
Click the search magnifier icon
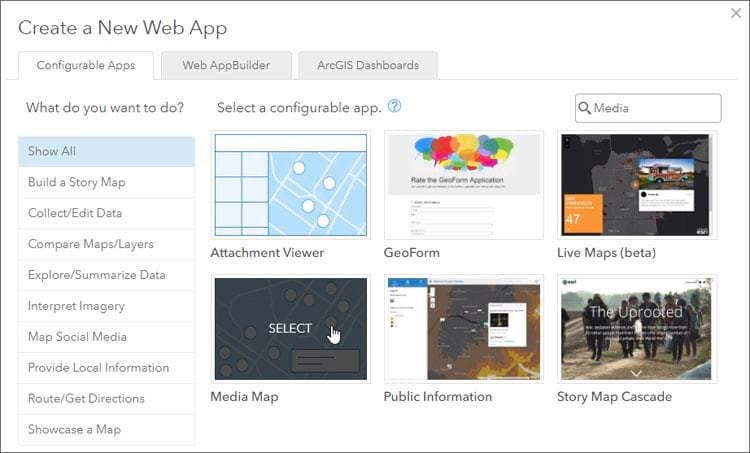click(584, 108)
